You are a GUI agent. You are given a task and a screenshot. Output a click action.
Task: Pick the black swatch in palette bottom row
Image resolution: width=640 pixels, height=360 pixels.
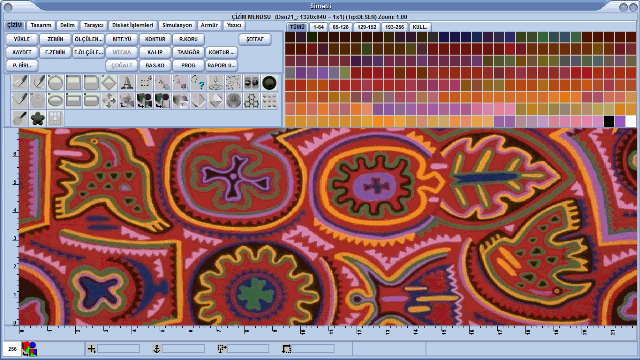(609, 121)
